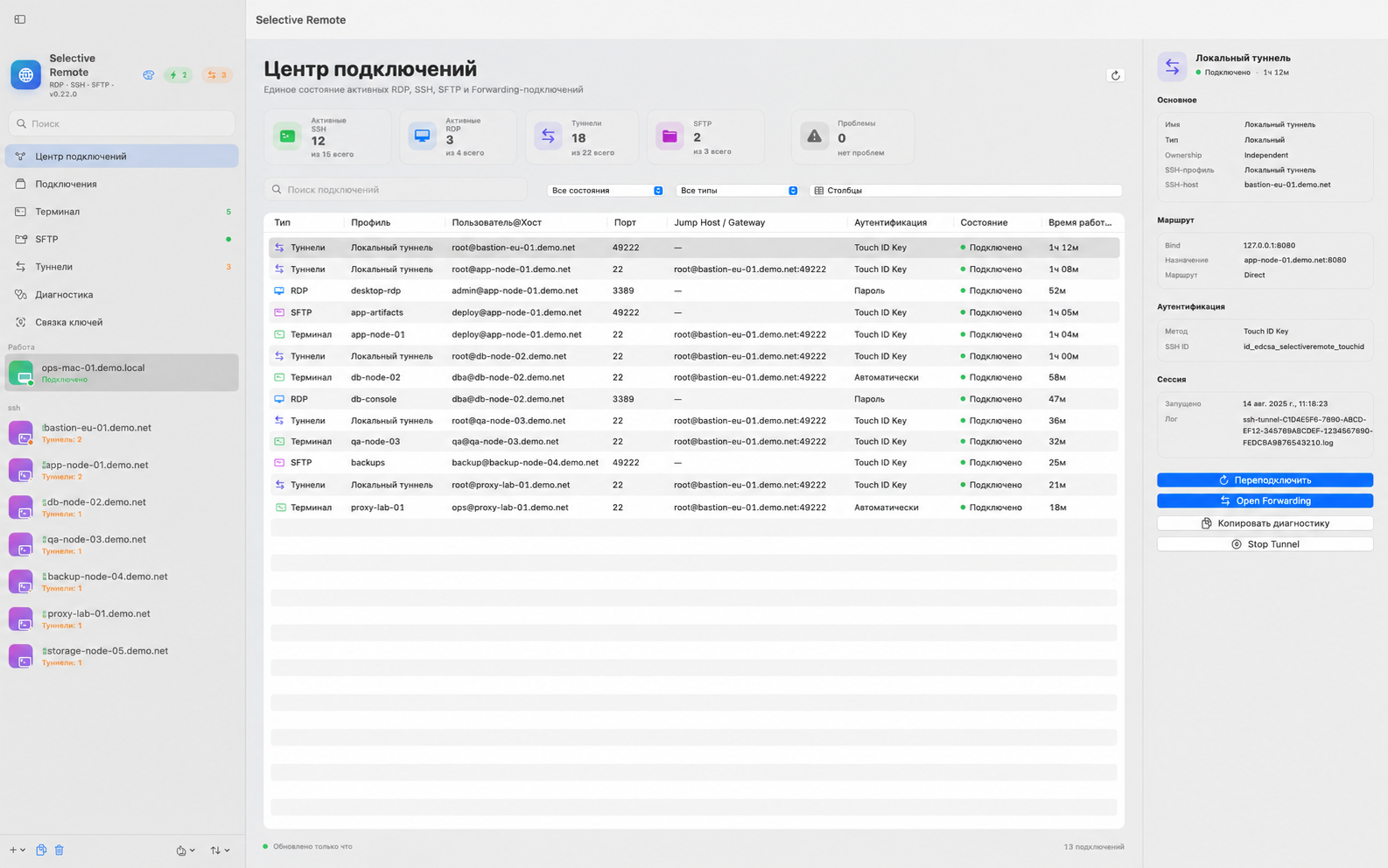The width and height of the screenshot is (1388, 868).
Task: Click SFTP icon in app-artifacts row
Action: [x=279, y=312]
